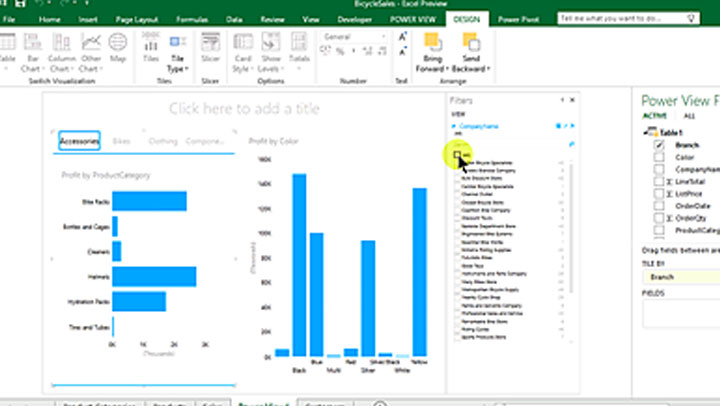Click the Bring Forward icon
This screenshot has width=720, height=406.
tap(433, 51)
